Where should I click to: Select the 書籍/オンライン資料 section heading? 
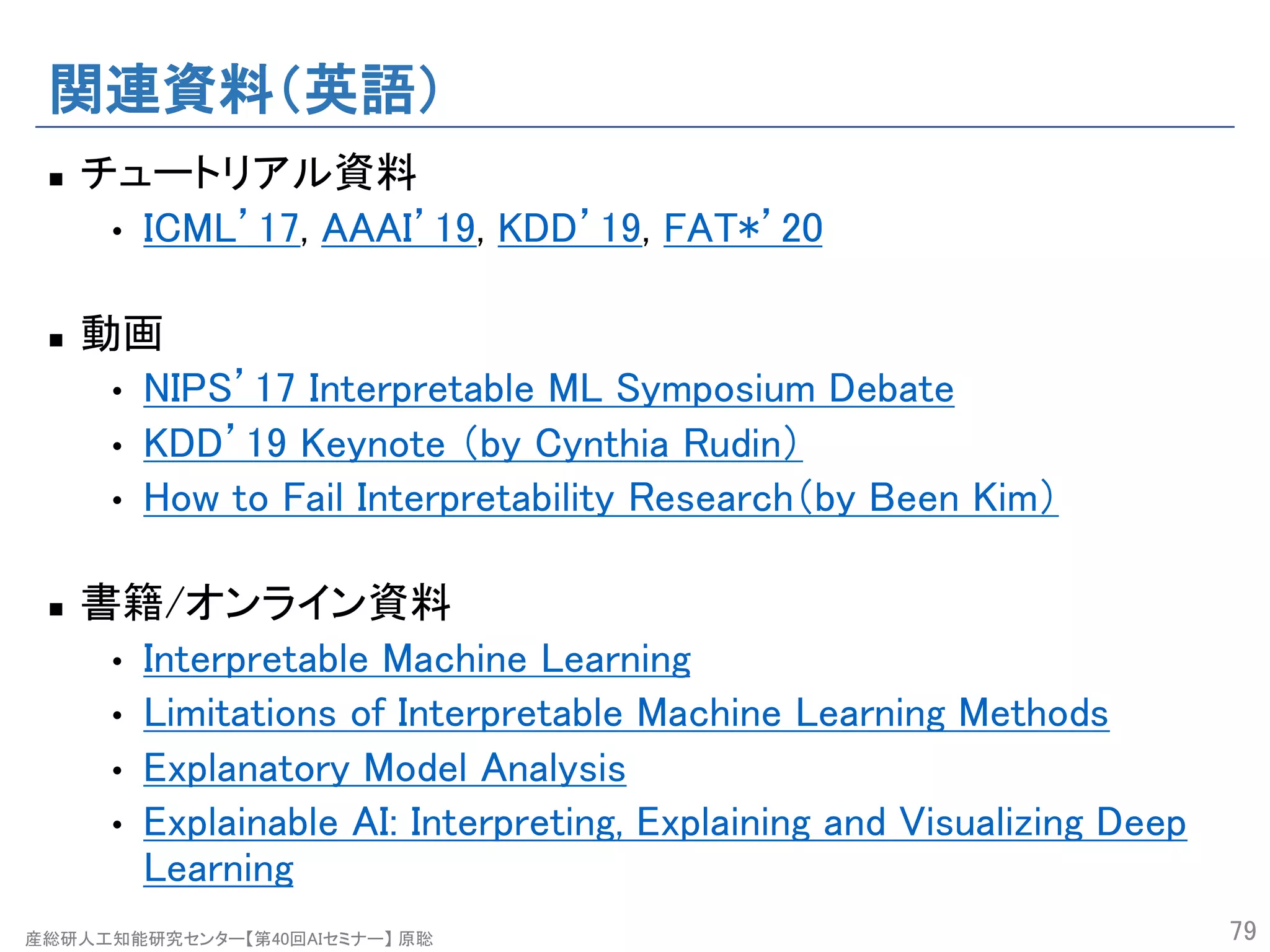265,603
